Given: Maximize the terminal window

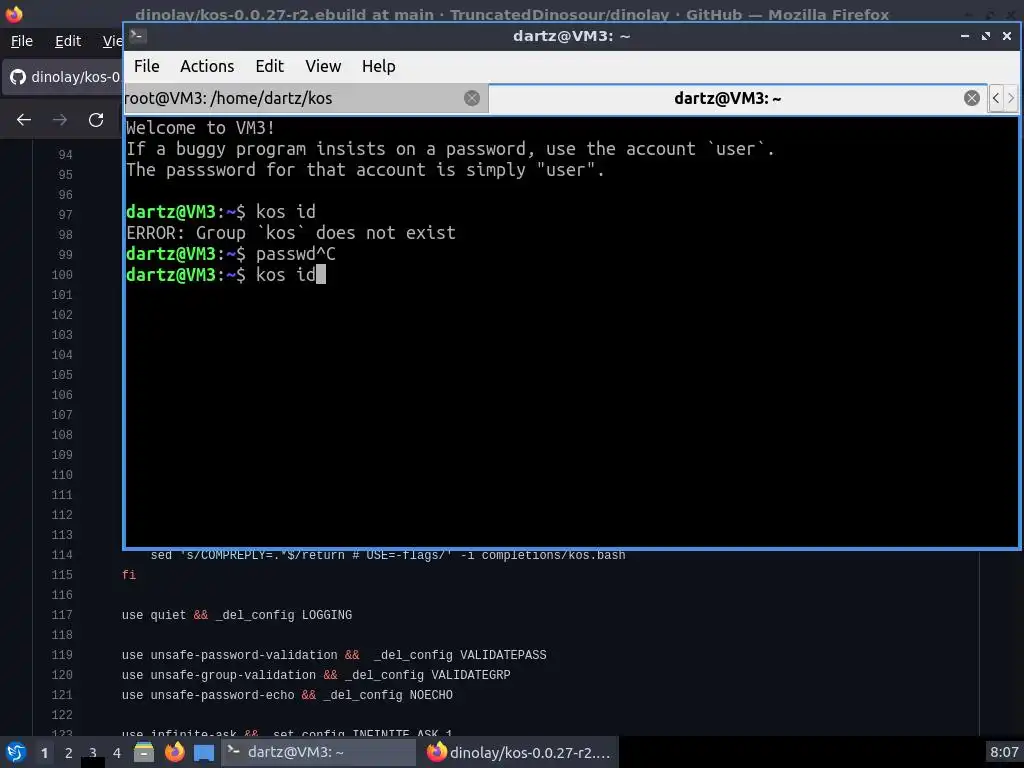Looking at the screenshot, I should pyautogui.click(x=985, y=36).
